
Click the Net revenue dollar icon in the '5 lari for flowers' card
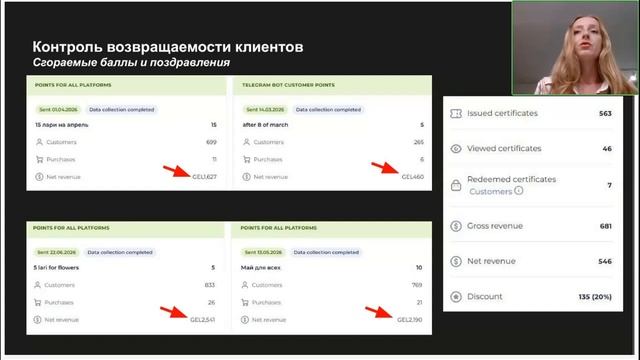tap(38, 320)
